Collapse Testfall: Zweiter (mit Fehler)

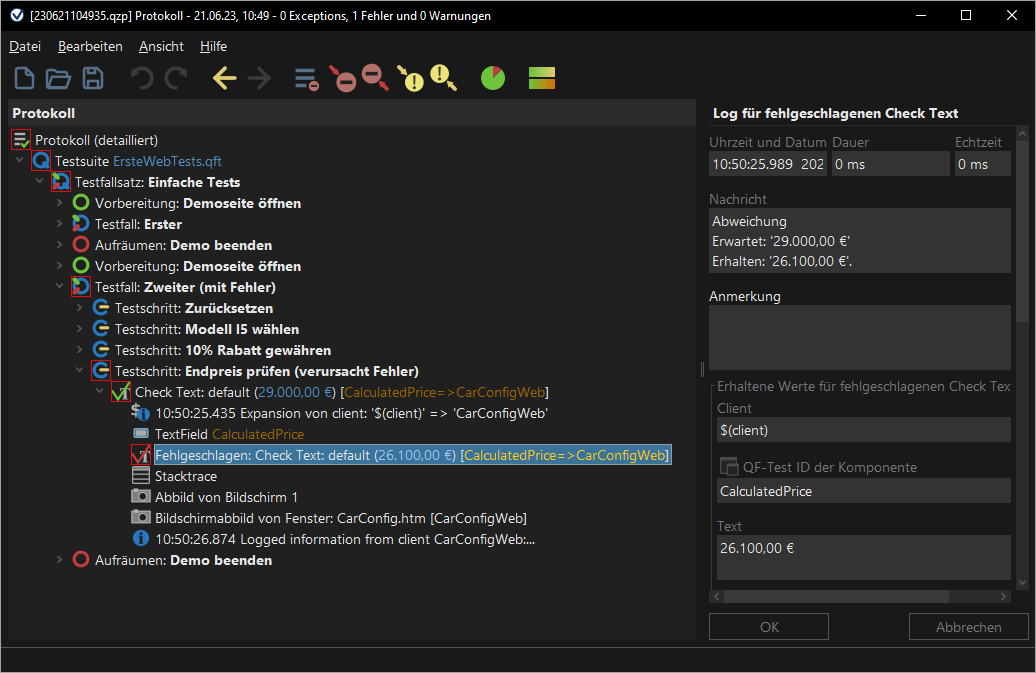pyautogui.click(x=59, y=287)
